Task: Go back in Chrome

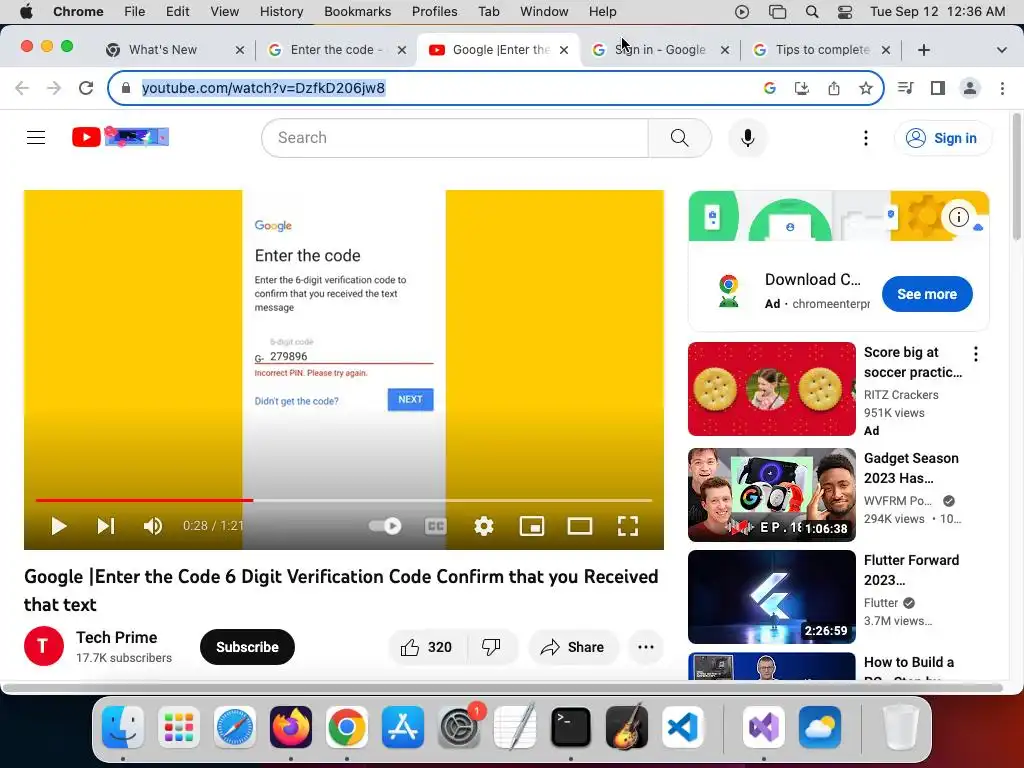Action: click(22, 88)
